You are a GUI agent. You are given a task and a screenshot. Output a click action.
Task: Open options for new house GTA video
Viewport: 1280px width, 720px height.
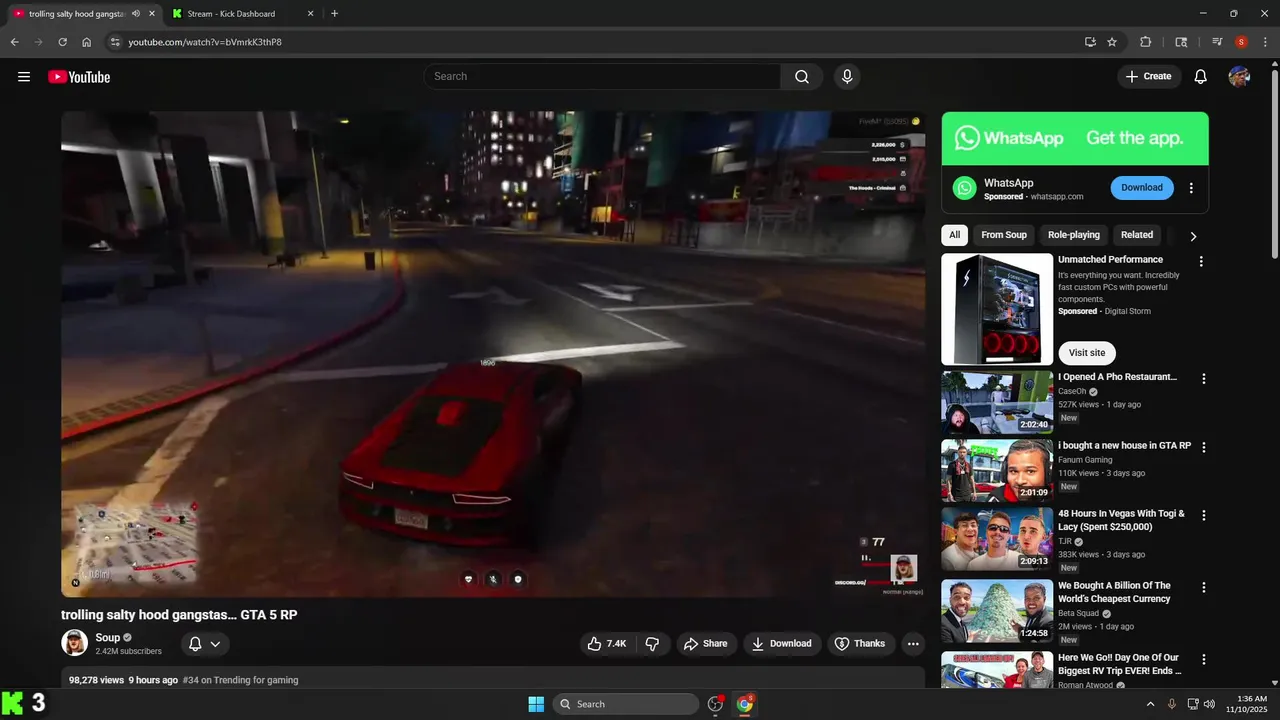pyautogui.click(x=1204, y=447)
